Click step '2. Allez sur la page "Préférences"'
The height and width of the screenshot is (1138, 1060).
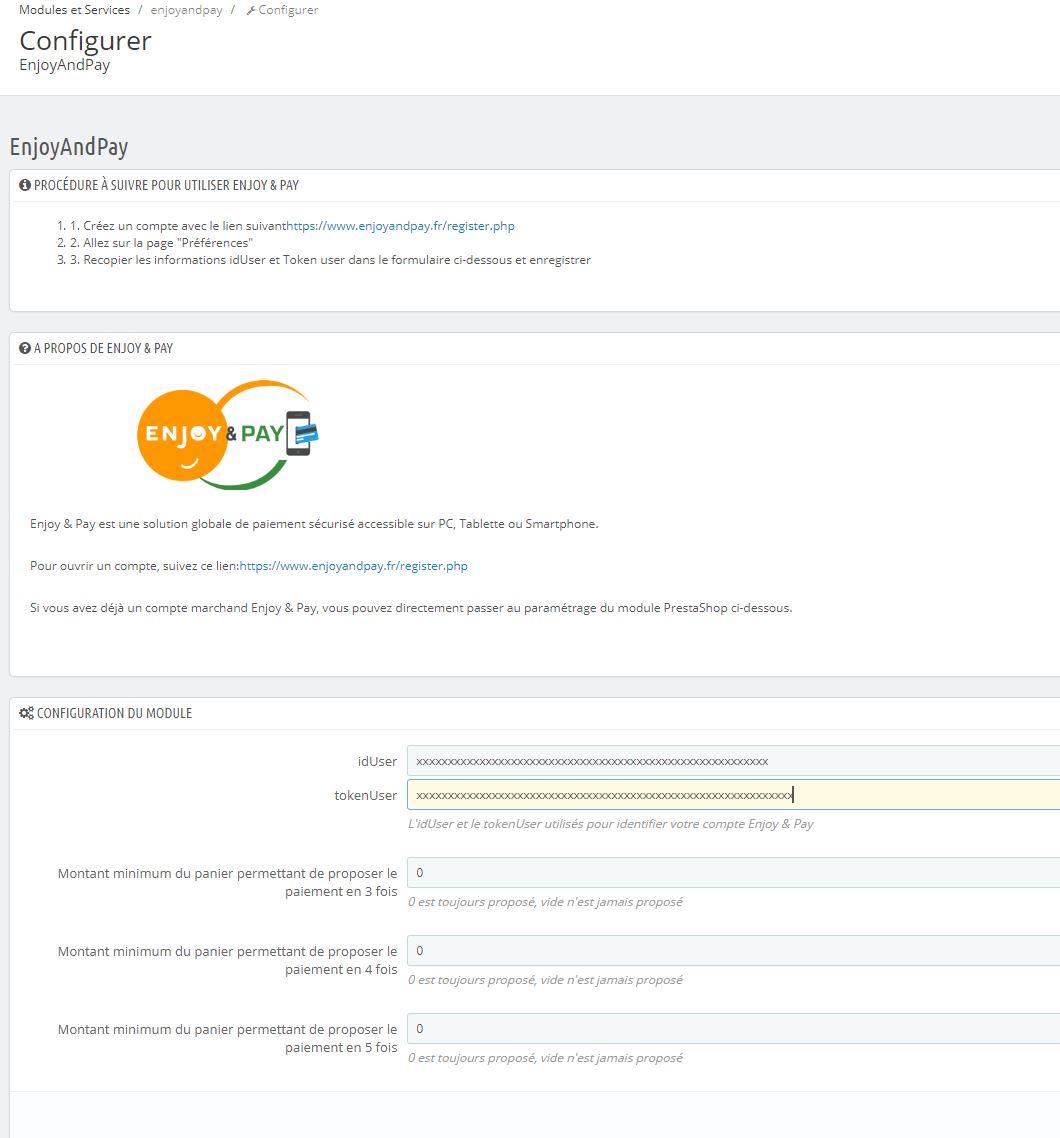pos(161,243)
